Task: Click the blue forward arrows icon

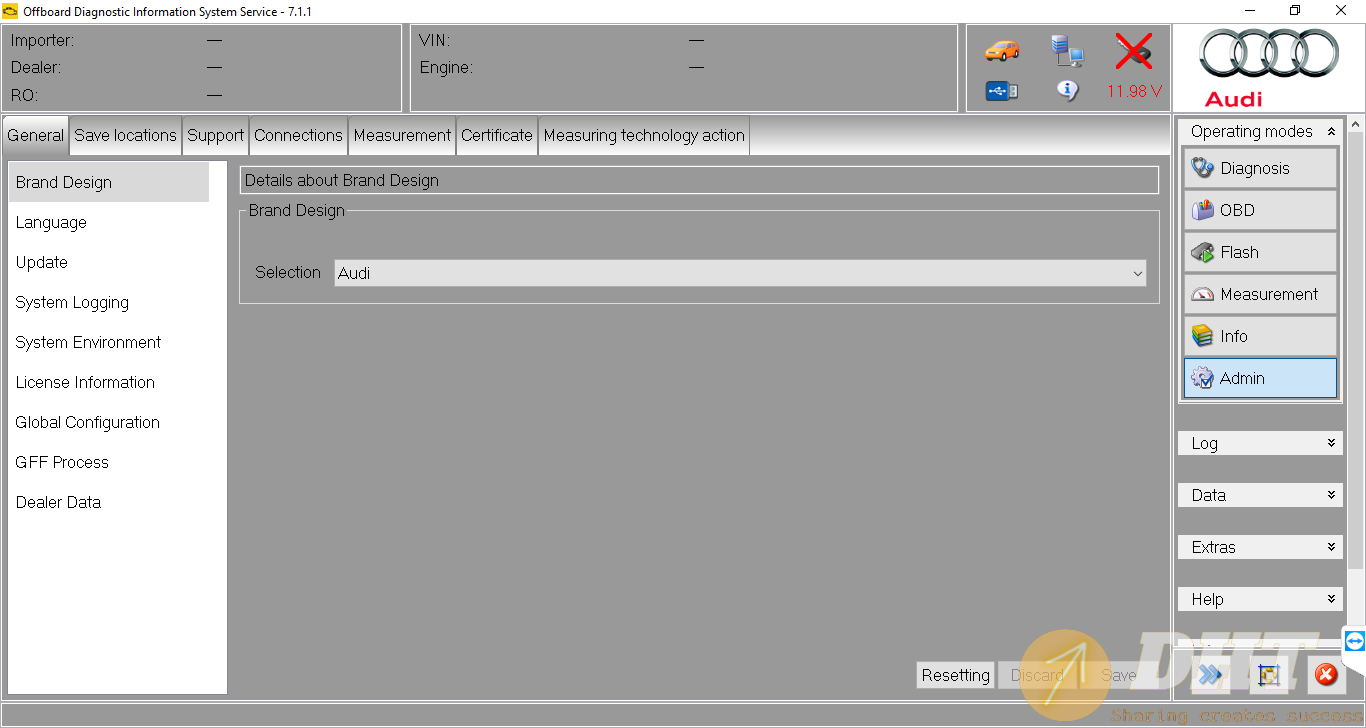Action: pyautogui.click(x=1210, y=675)
